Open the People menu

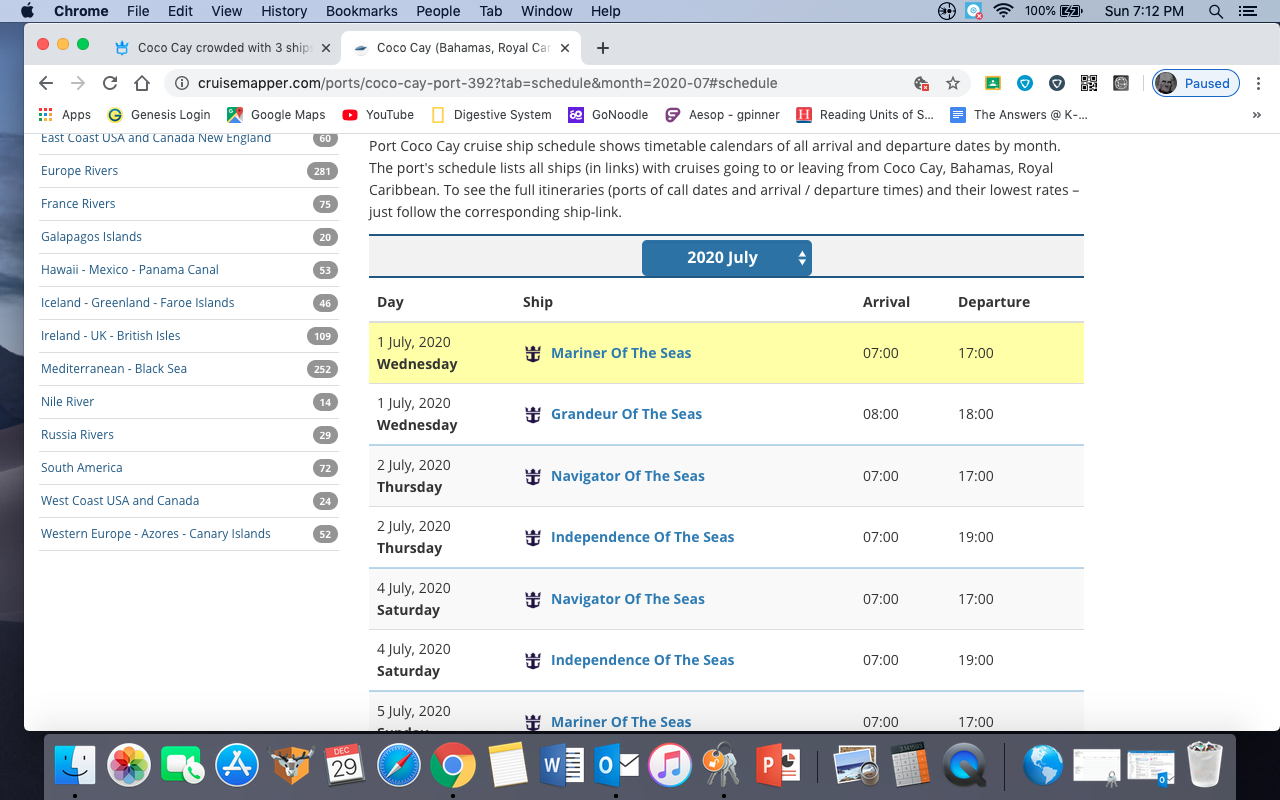pos(438,11)
